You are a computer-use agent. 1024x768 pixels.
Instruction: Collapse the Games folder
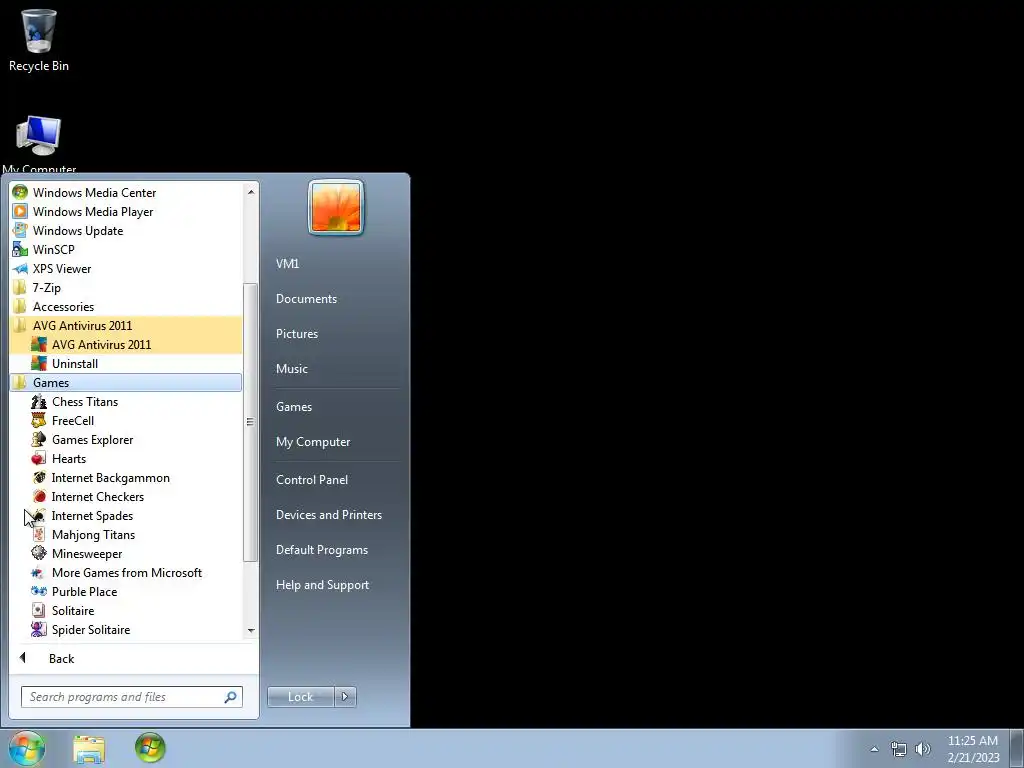[x=126, y=382]
